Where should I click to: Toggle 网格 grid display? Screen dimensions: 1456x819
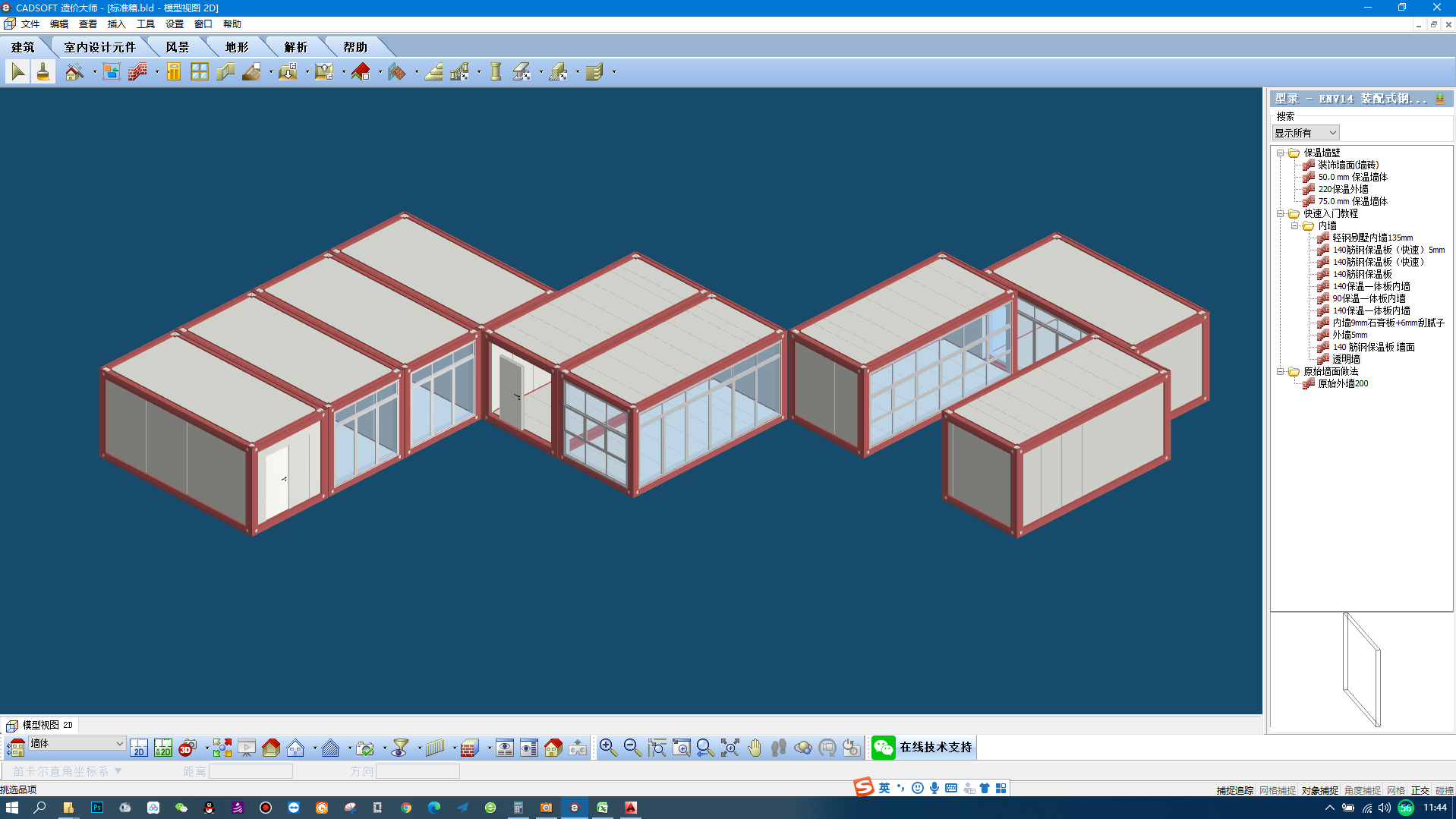pyautogui.click(x=1396, y=790)
